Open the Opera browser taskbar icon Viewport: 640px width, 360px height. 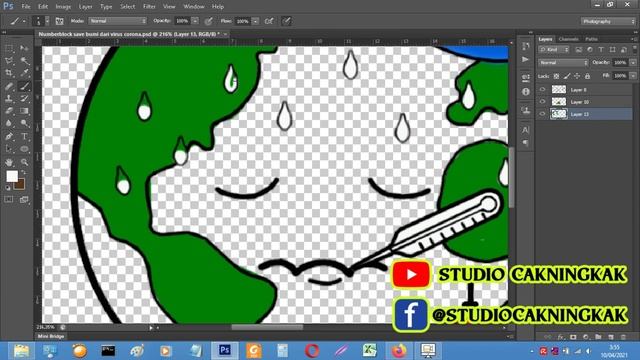[312, 351]
